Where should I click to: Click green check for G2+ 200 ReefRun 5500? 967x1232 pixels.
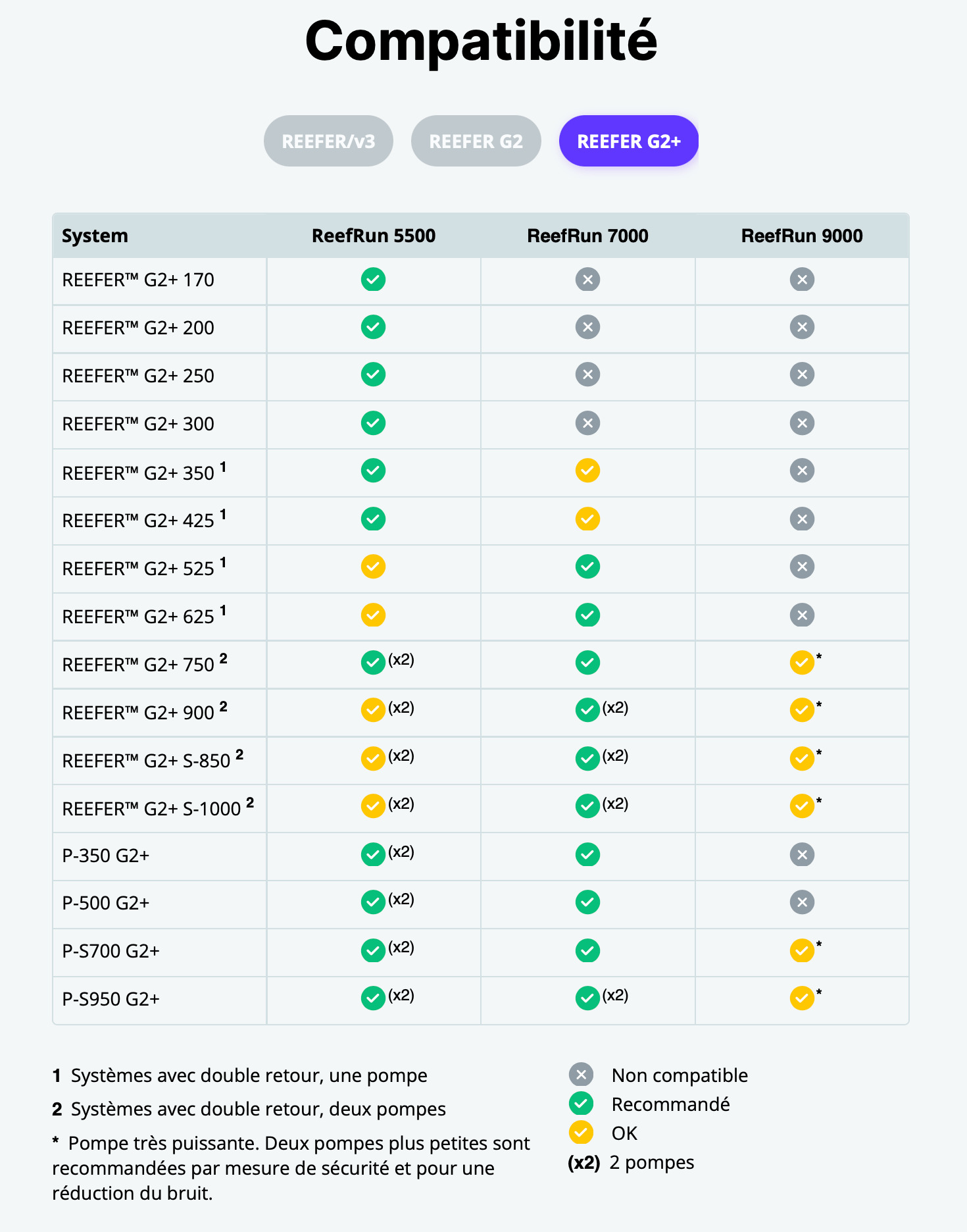coord(373,327)
